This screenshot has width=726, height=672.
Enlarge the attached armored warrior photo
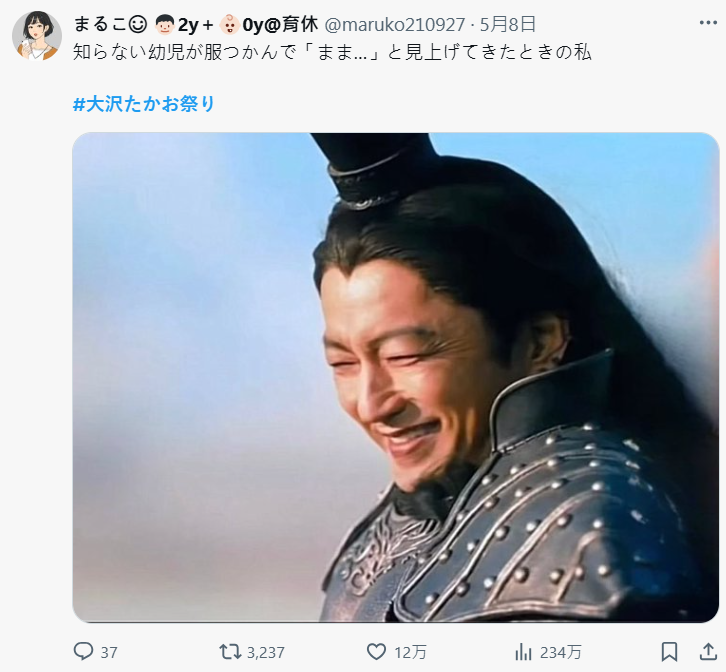(395, 377)
